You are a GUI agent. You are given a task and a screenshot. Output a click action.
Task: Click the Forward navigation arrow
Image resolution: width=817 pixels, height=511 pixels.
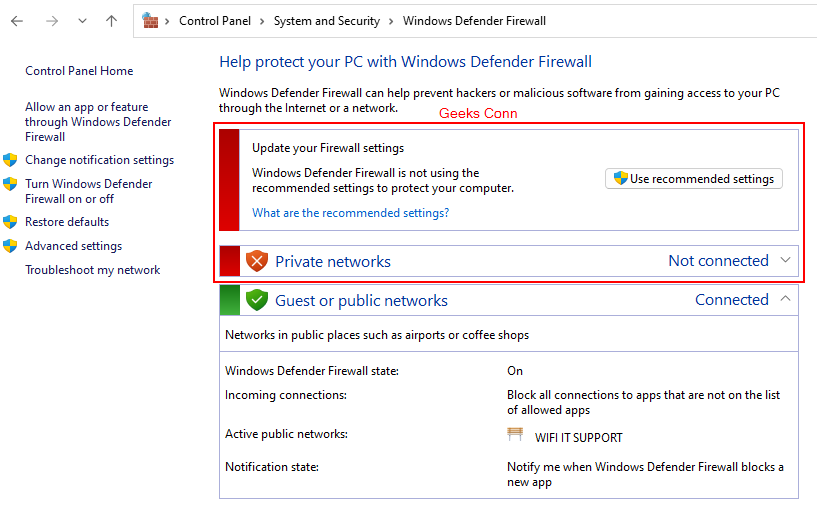click(51, 21)
